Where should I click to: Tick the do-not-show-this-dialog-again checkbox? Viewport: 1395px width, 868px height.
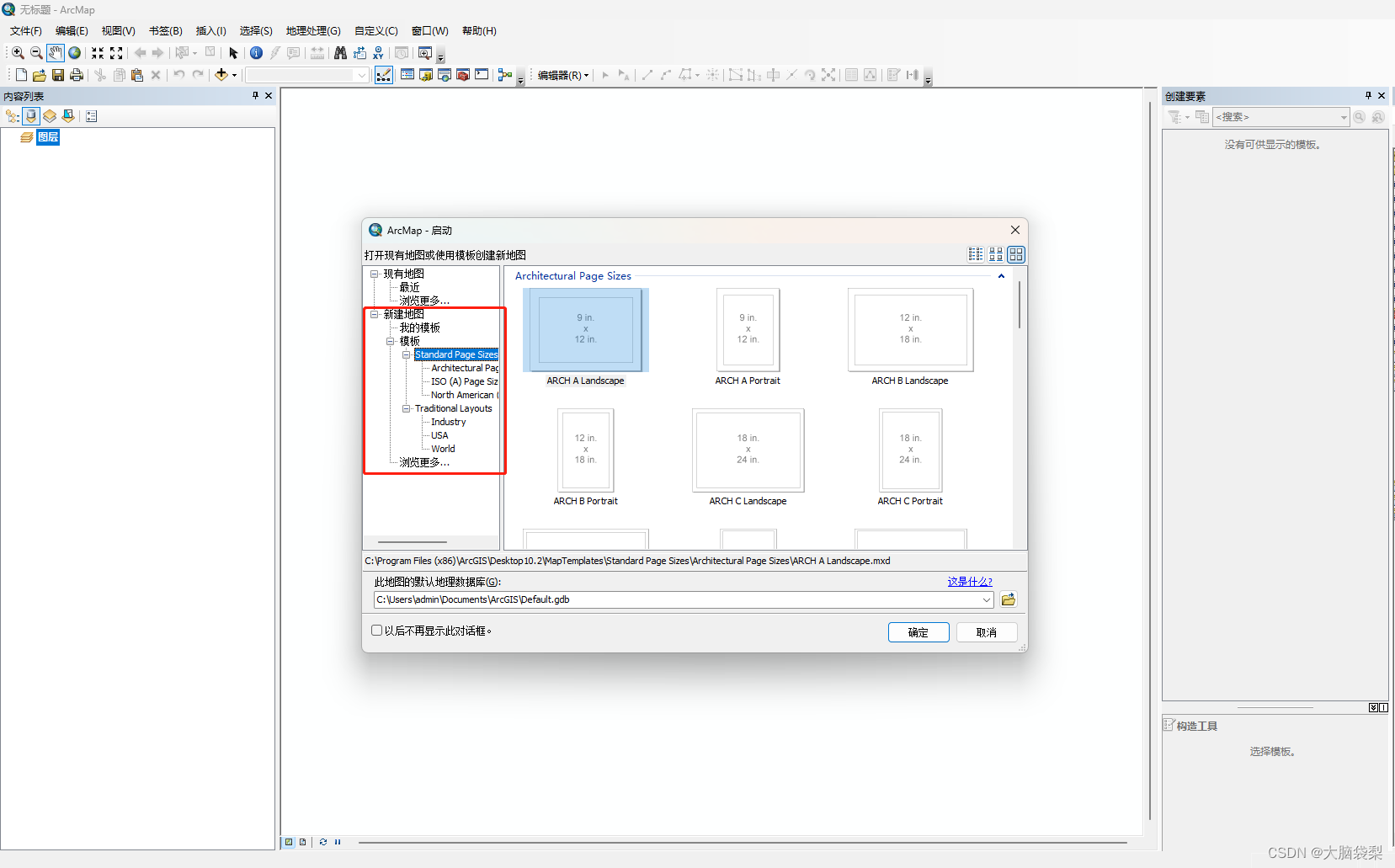tap(377, 630)
